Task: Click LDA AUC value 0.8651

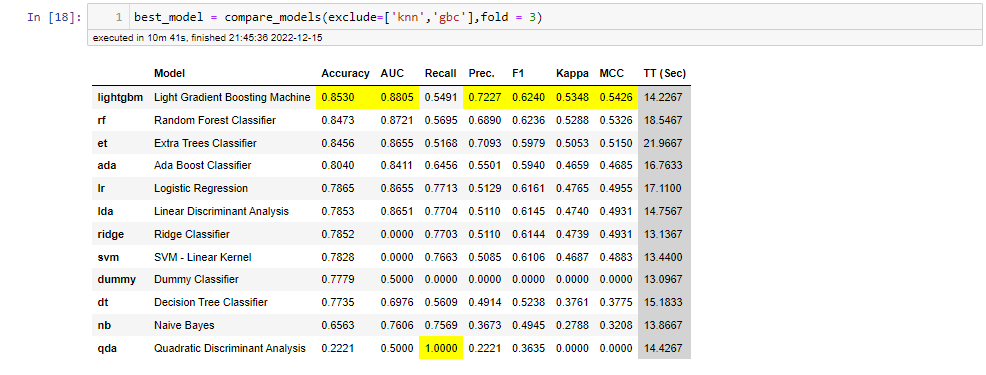Action: (x=397, y=211)
